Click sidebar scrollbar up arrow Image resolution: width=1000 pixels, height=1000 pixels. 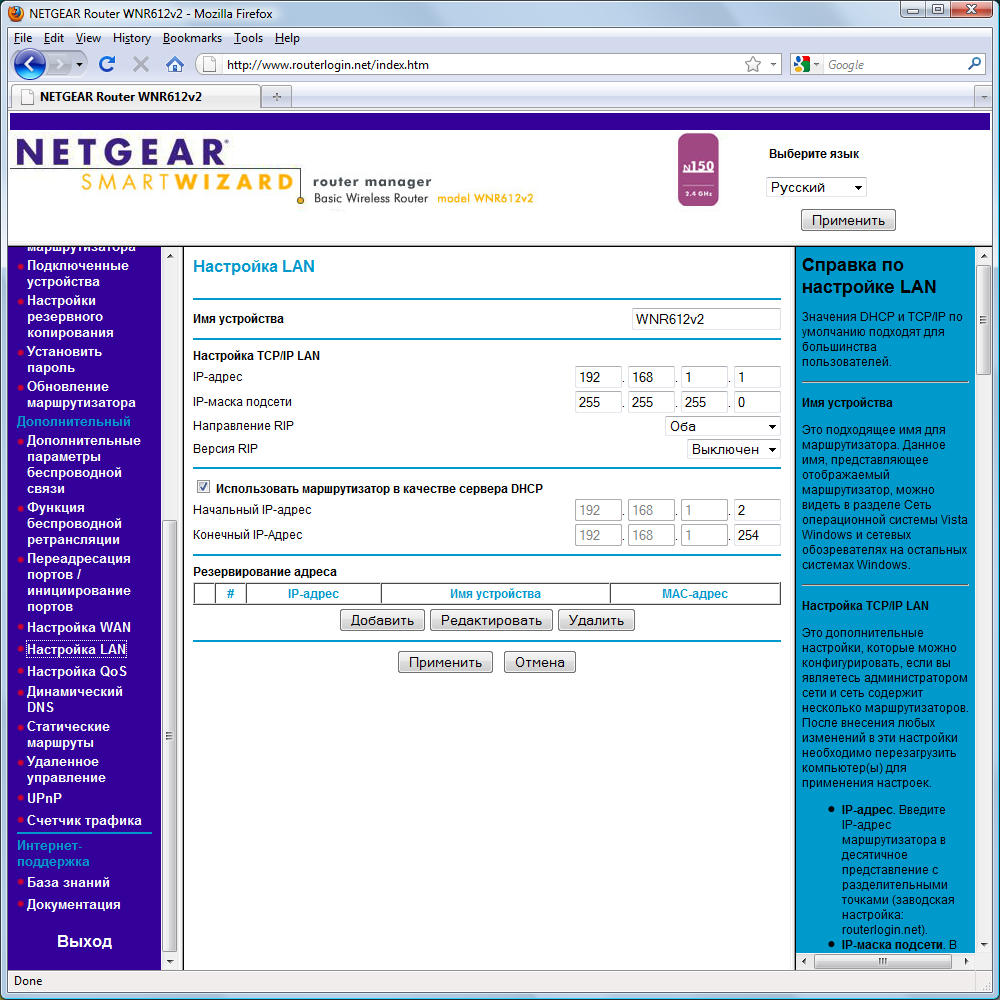[x=170, y=256]
